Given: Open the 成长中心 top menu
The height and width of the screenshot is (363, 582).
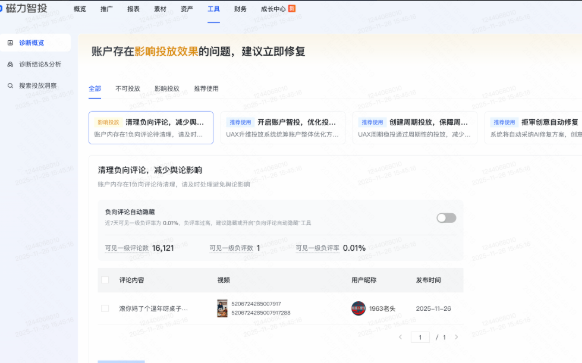Looking at the screenshot, I should click(x=273, y=9).
